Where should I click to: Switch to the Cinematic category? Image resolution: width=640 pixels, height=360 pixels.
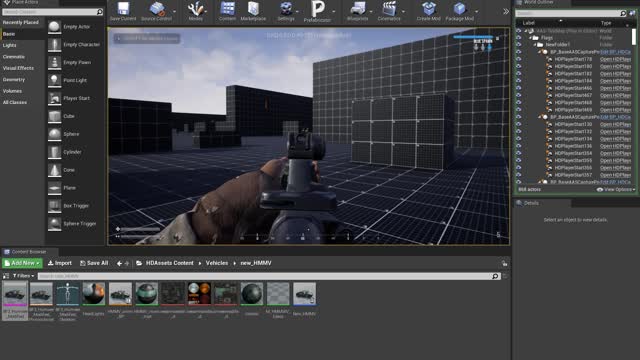[x=14, y=57]
